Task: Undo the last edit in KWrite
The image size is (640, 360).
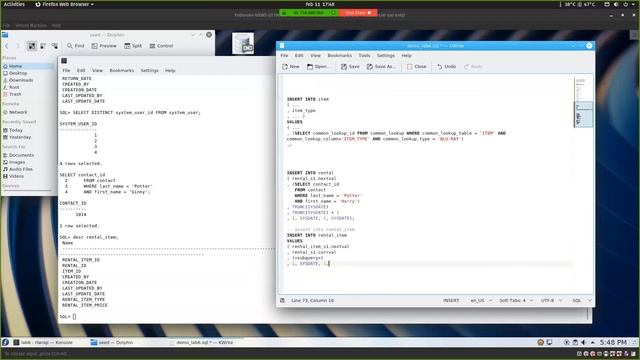Action: click(446, 67)
